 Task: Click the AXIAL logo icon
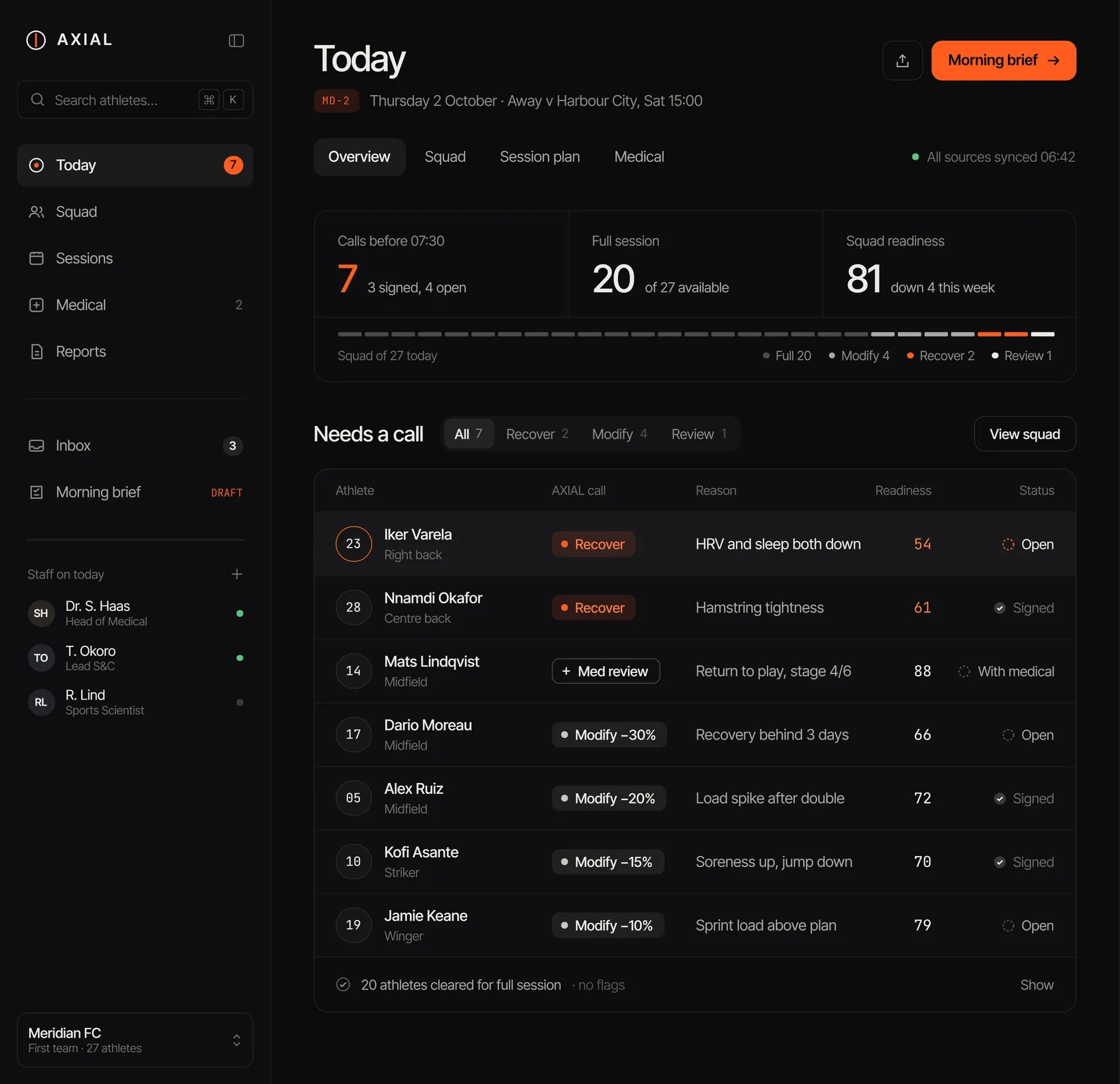point(36,40)
